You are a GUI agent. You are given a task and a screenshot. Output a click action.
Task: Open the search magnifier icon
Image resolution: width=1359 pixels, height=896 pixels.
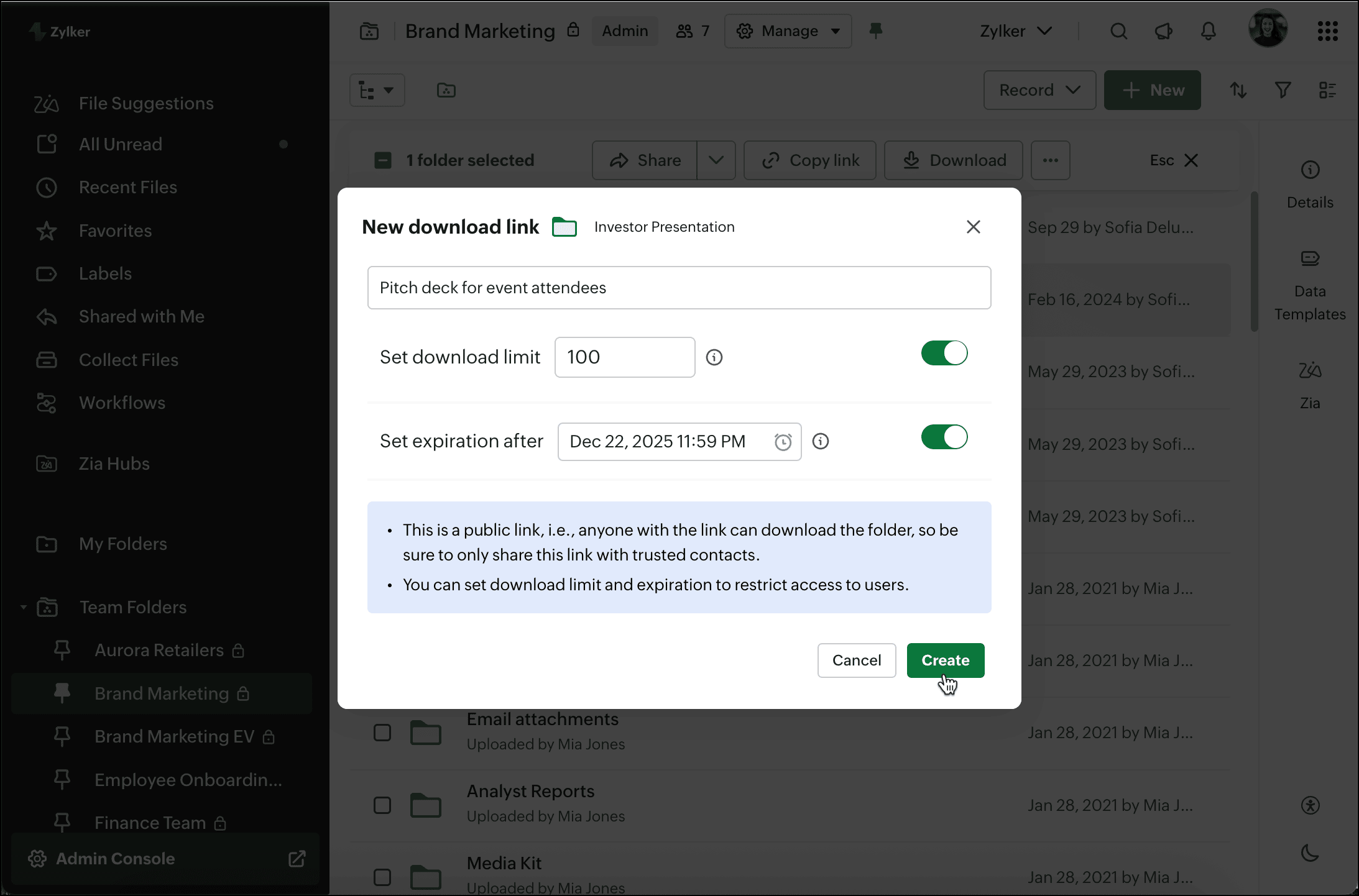point(1118,31)
